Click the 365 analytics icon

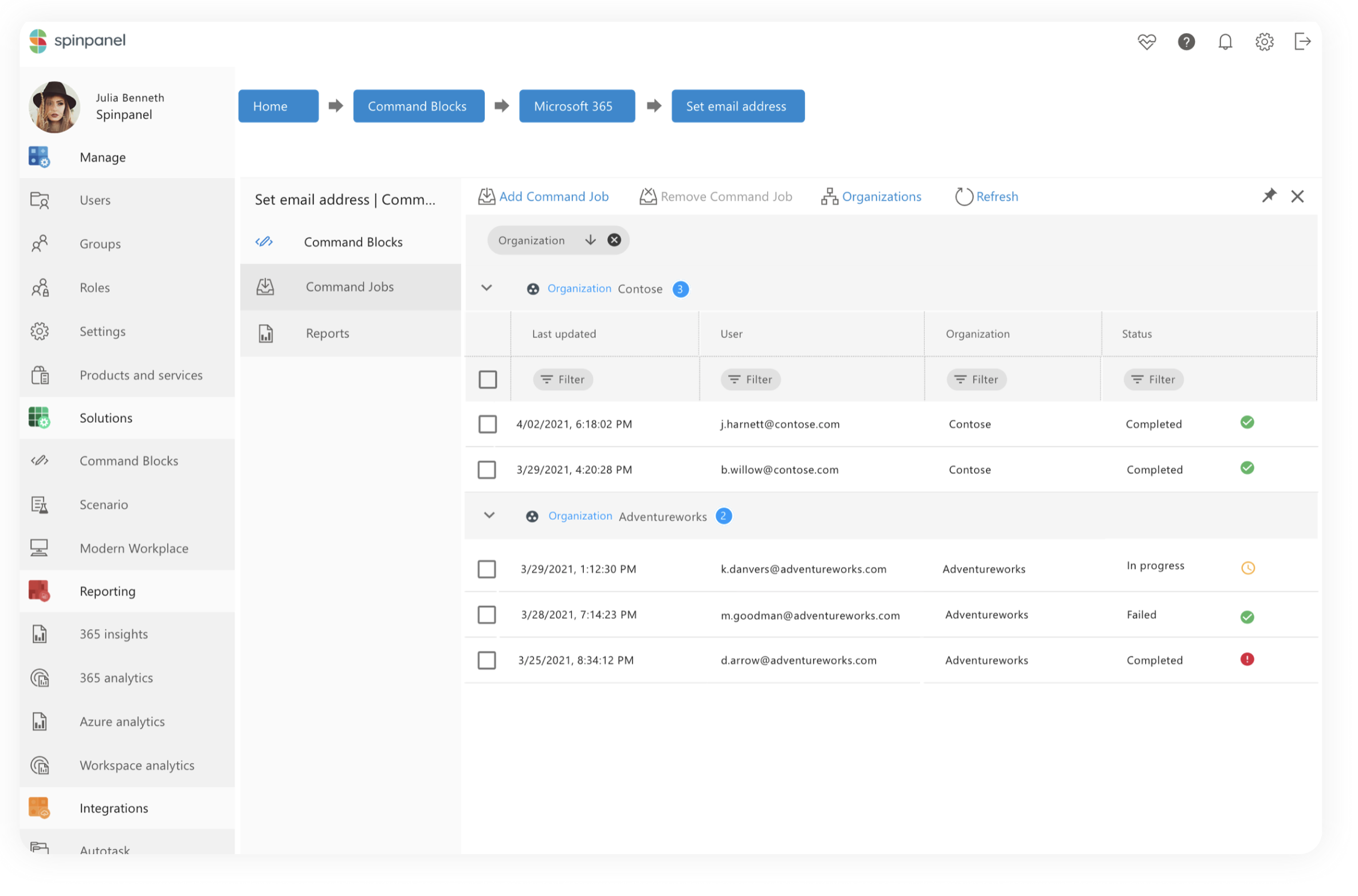tap(40, 677)
